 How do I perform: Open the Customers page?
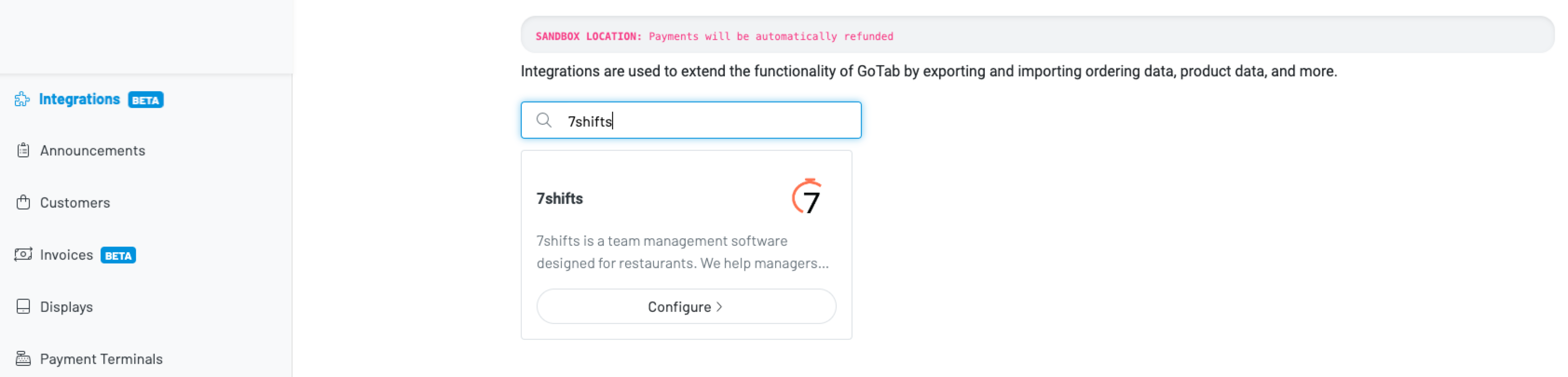point(75,202)
